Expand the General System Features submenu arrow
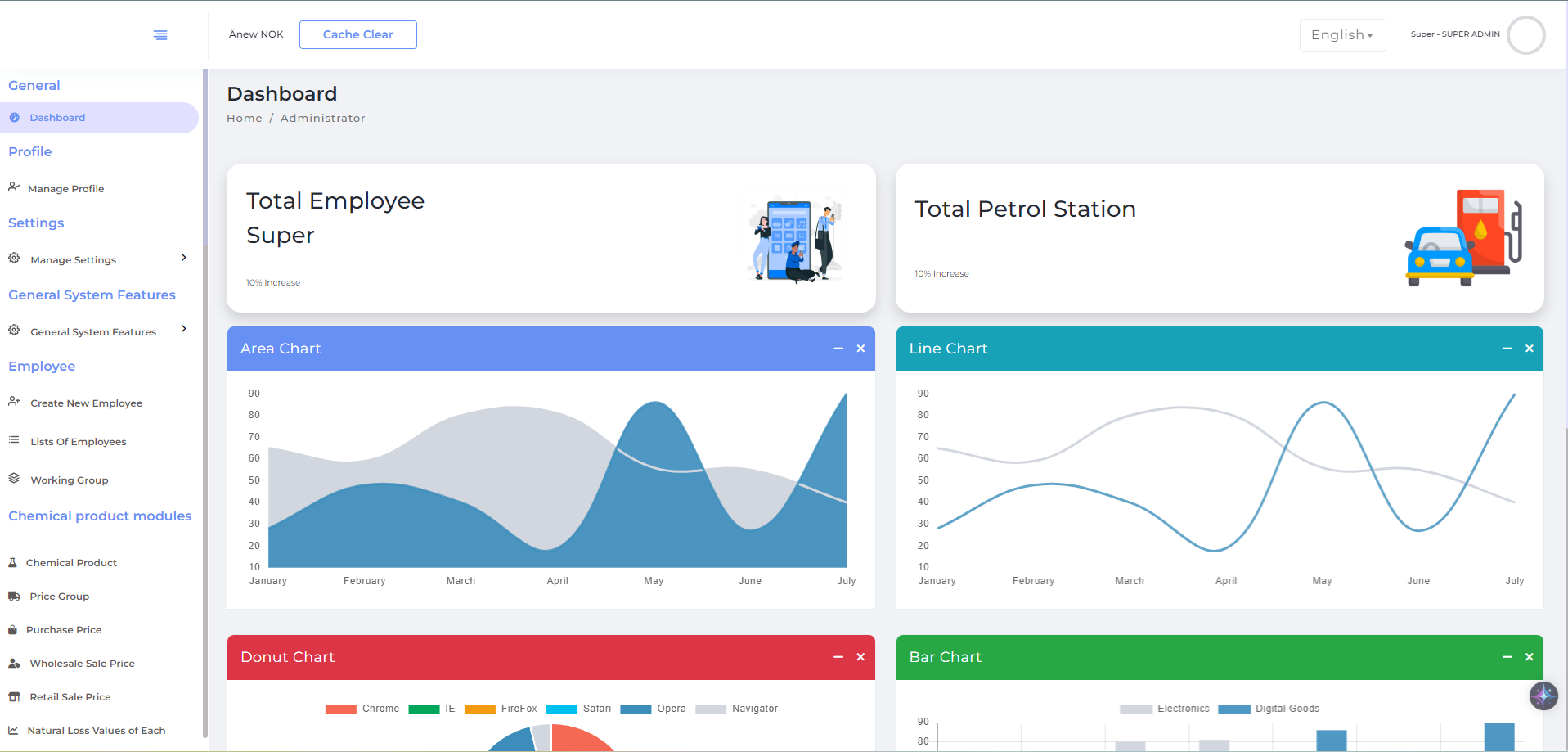This screenshot has width=1568, height=752. [183, 329]
